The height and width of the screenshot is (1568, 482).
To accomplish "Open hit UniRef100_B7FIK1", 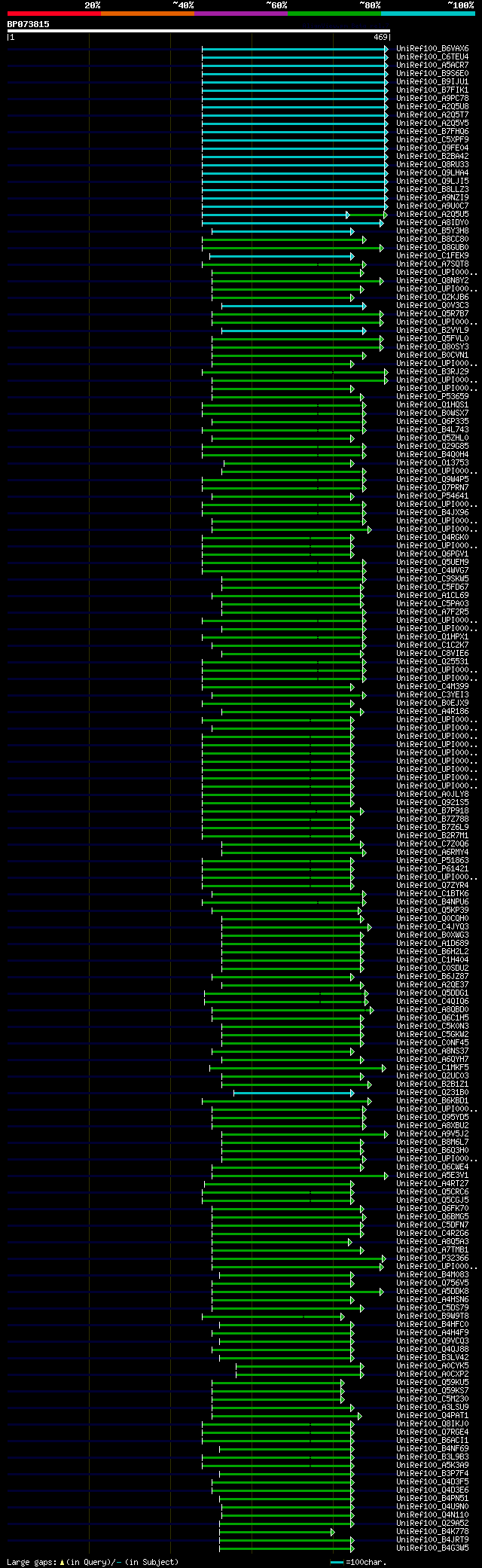I will coord(432,90).
